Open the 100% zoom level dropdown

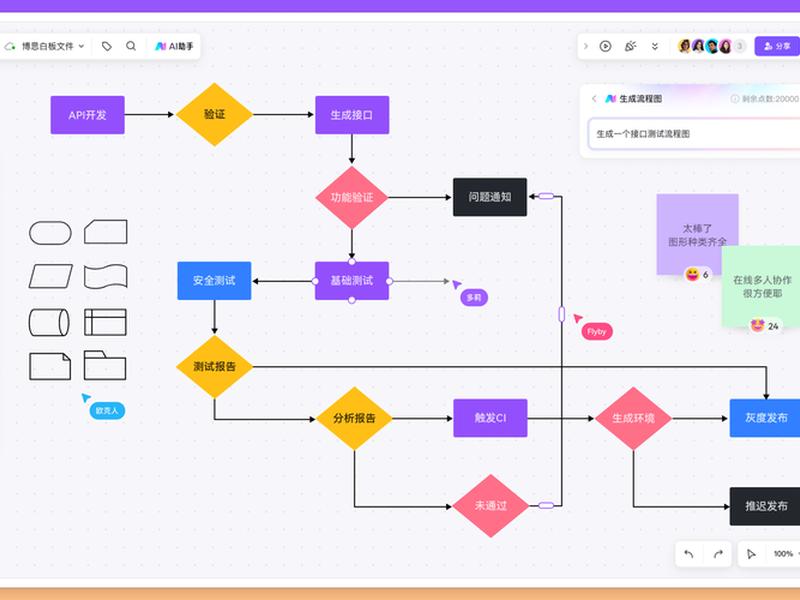pos(786,554)
